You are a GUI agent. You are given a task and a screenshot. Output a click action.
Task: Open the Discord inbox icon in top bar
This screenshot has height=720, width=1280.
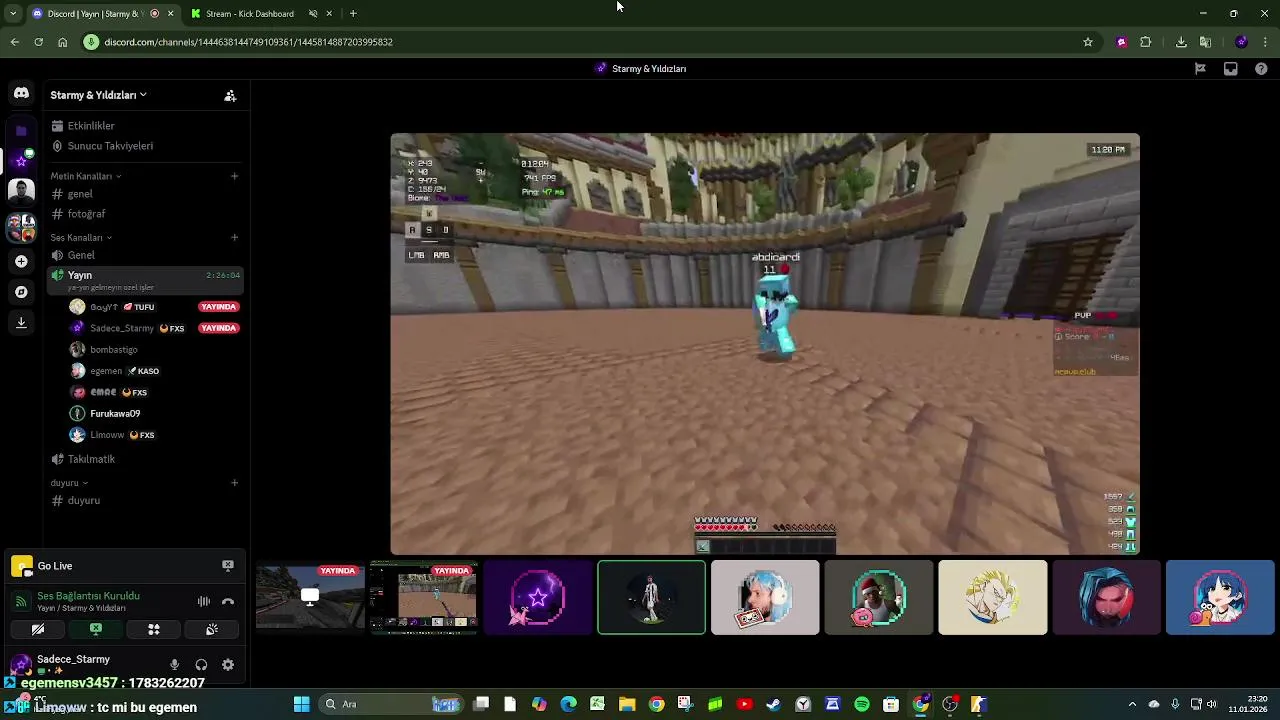click(x=1231, y=69)
